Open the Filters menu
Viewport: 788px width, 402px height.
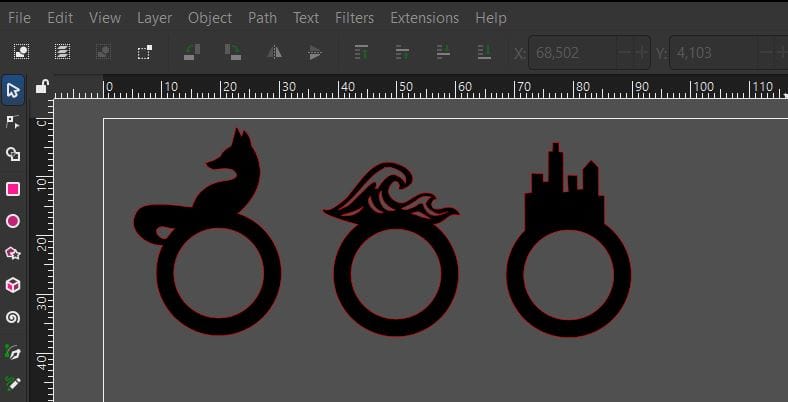pos(354,18)
